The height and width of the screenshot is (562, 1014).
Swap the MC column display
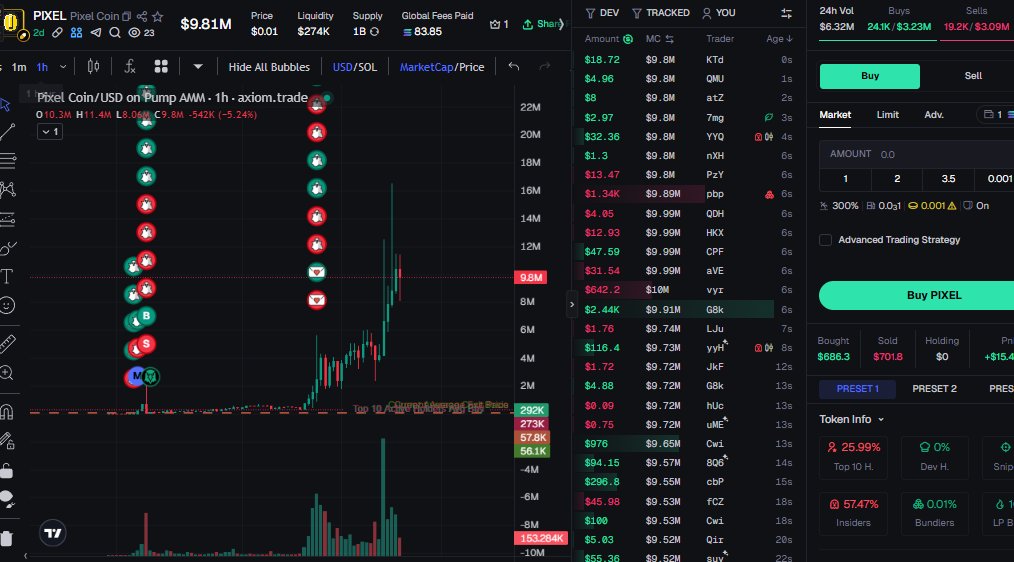coord(670,39)
